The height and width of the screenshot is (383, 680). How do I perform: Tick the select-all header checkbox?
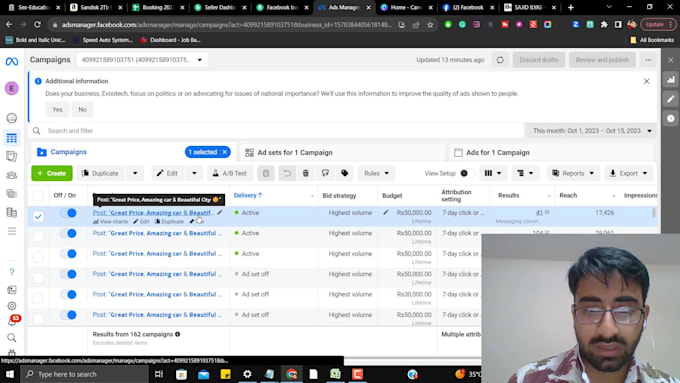pyautogui.click(x=38, y=196)
